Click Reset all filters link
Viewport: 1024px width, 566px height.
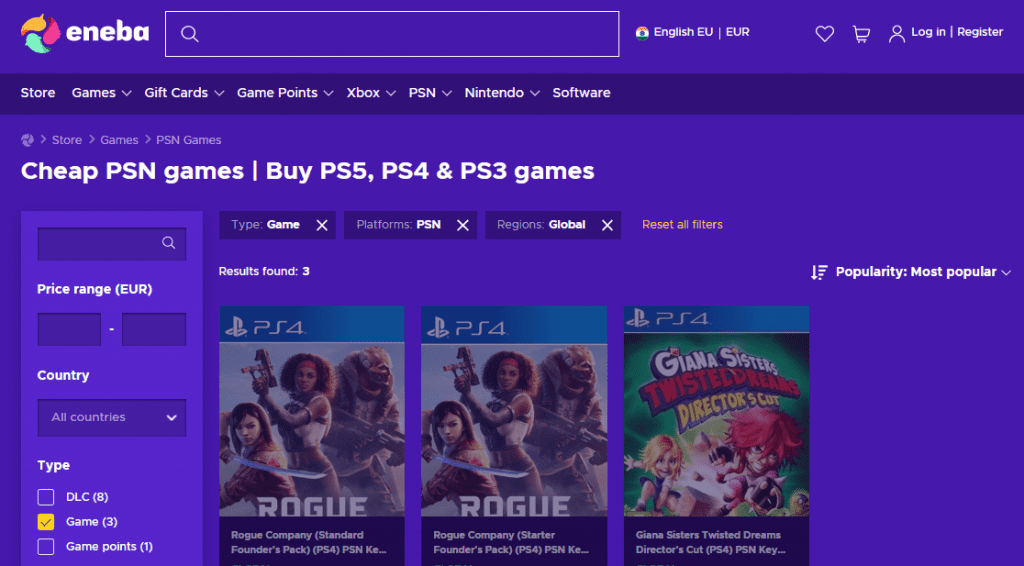pos(682,225)
